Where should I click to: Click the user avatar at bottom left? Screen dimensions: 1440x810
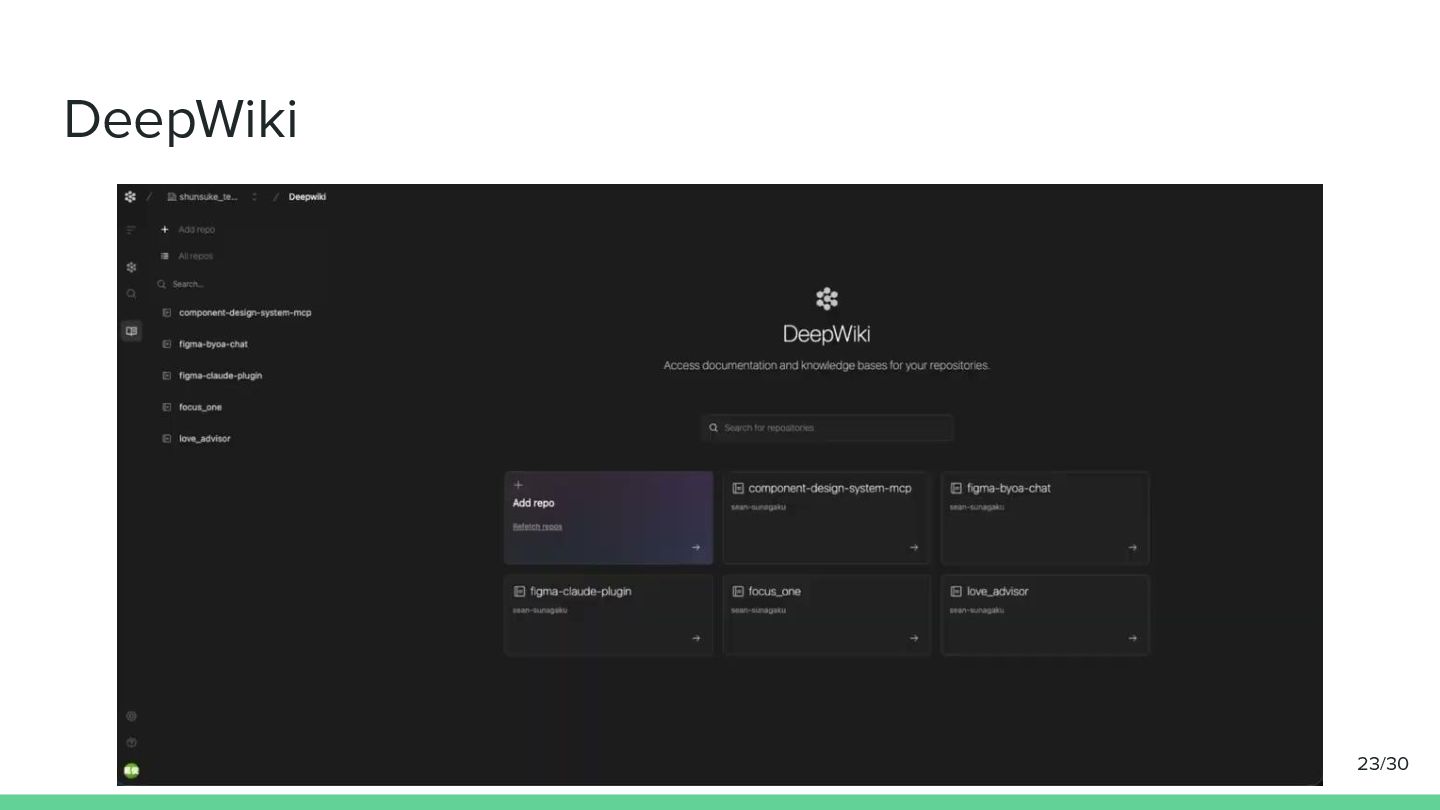[131, 770]
